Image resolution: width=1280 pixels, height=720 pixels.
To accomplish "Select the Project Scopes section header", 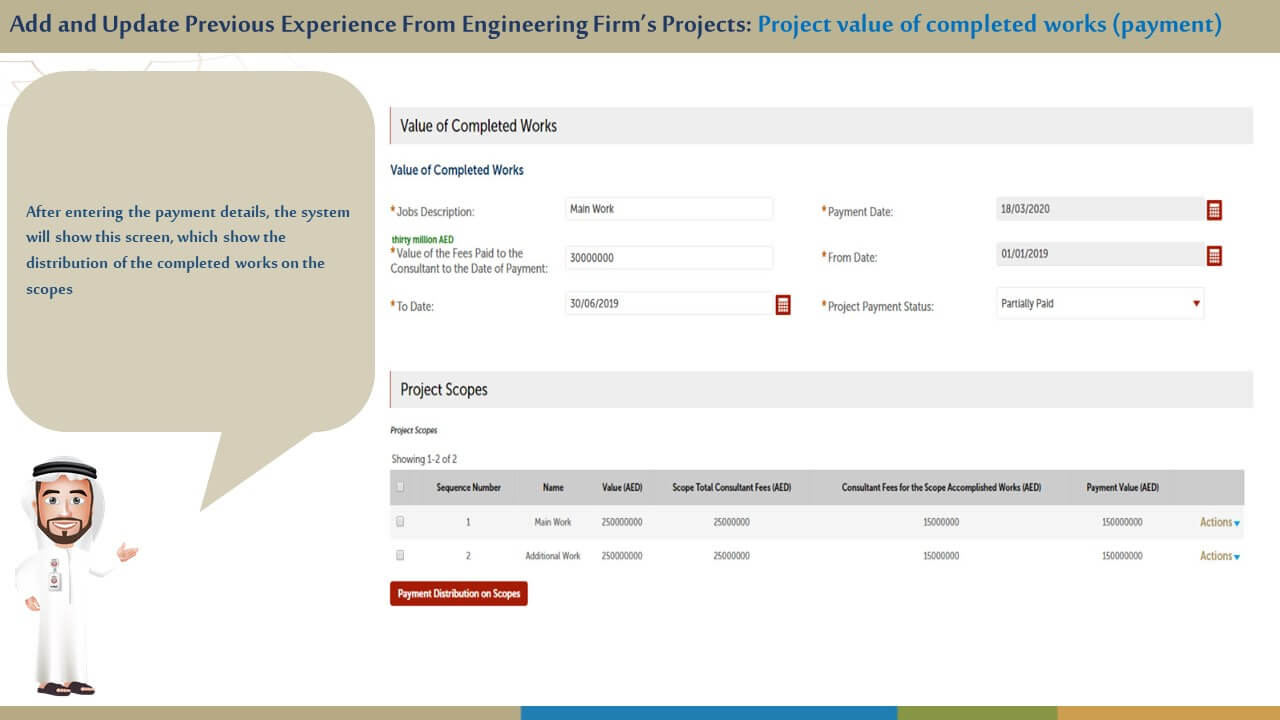I will 444,390.
